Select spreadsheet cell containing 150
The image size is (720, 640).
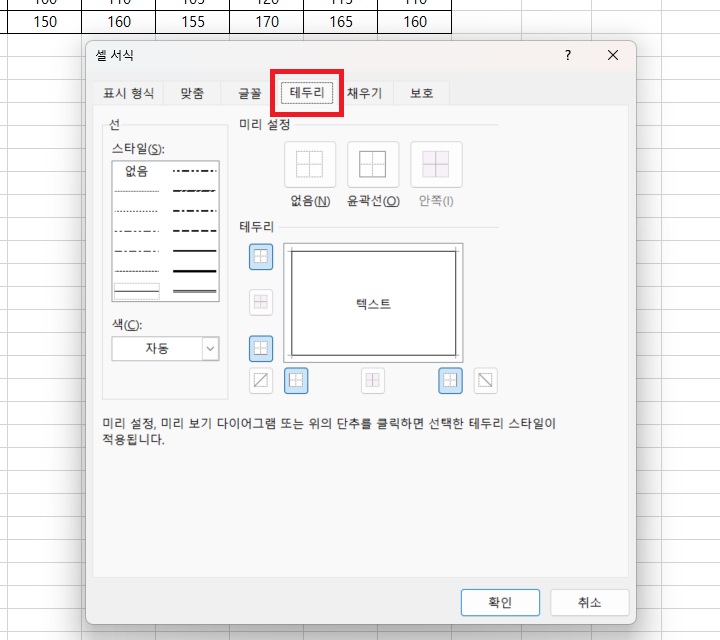(45, 22)
